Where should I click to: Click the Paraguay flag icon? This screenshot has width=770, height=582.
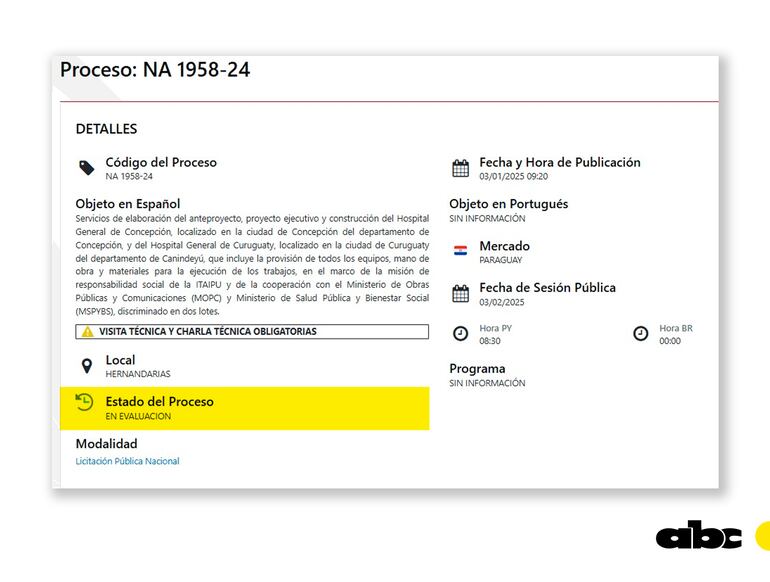click(x=460, y=251)
